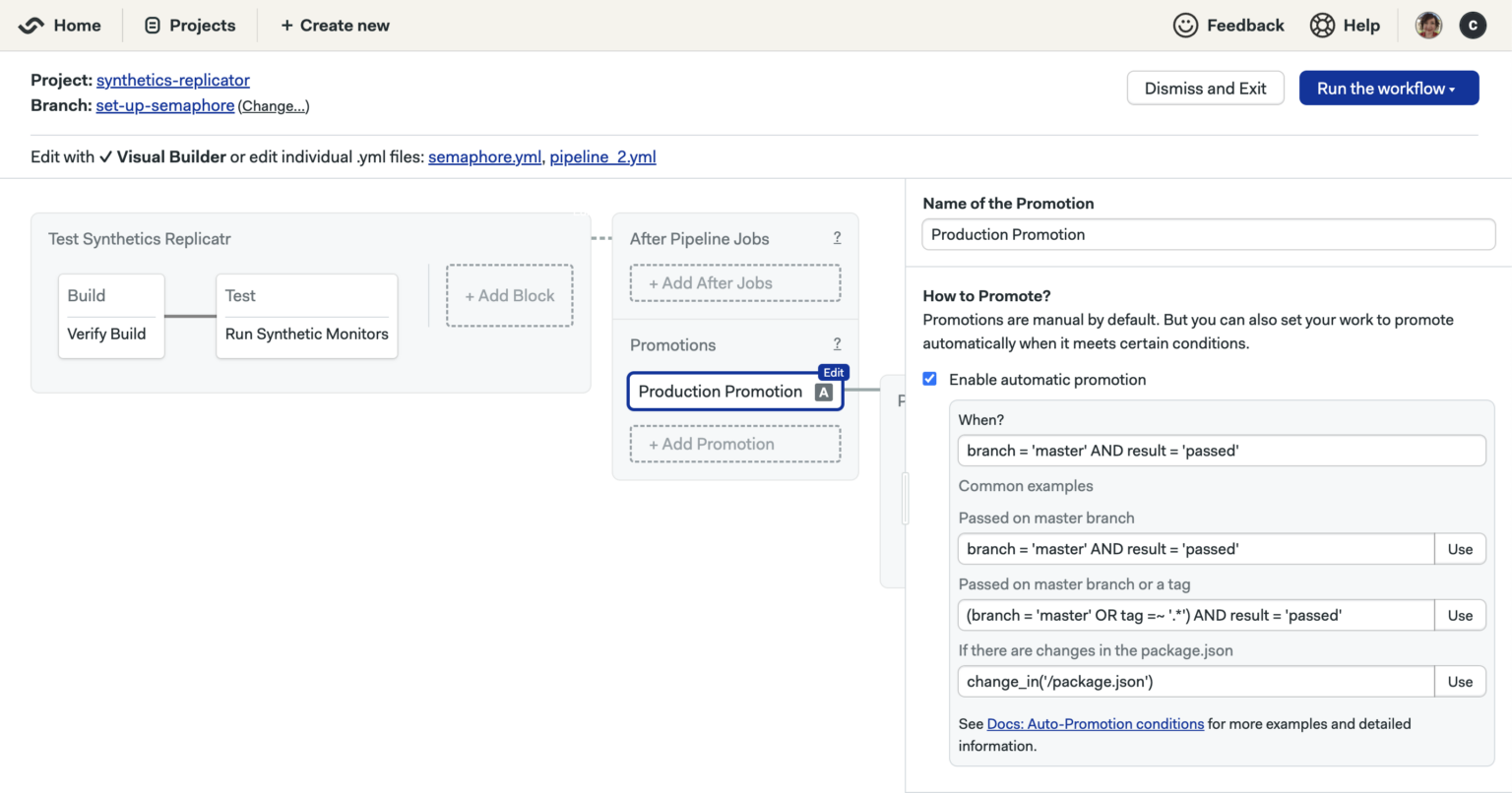
Task: Toggle the Enable automatic promotion checkbox
Action: click(x=929, y=378)
